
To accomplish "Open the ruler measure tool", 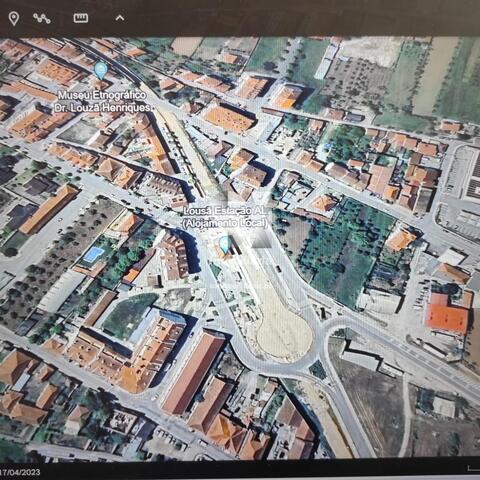I will pyautogui.click(x=81, y=18).
